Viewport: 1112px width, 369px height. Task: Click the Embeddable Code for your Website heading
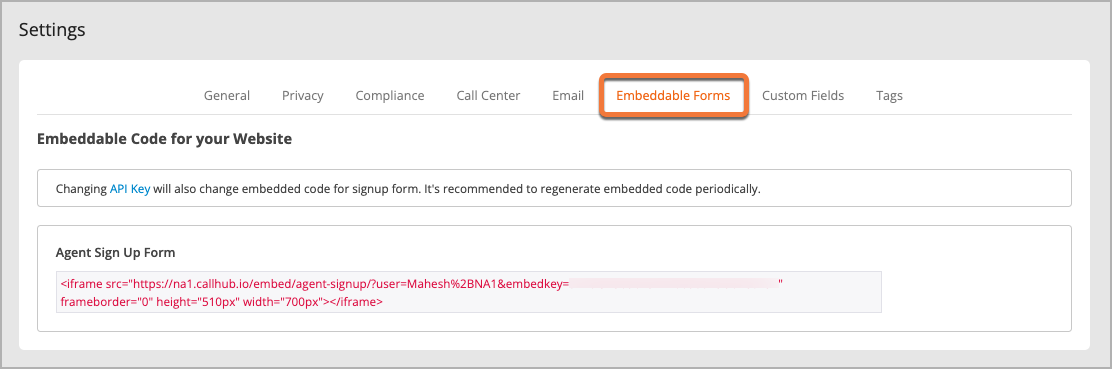(165, 139)
